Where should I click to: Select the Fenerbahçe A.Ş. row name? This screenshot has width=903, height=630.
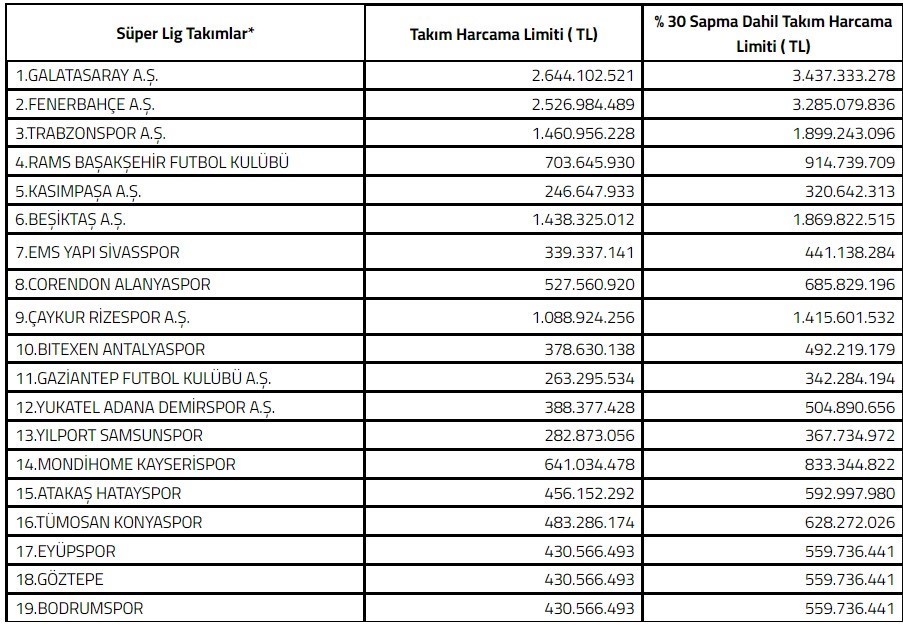pyautogui.click(x=85, y=104)
